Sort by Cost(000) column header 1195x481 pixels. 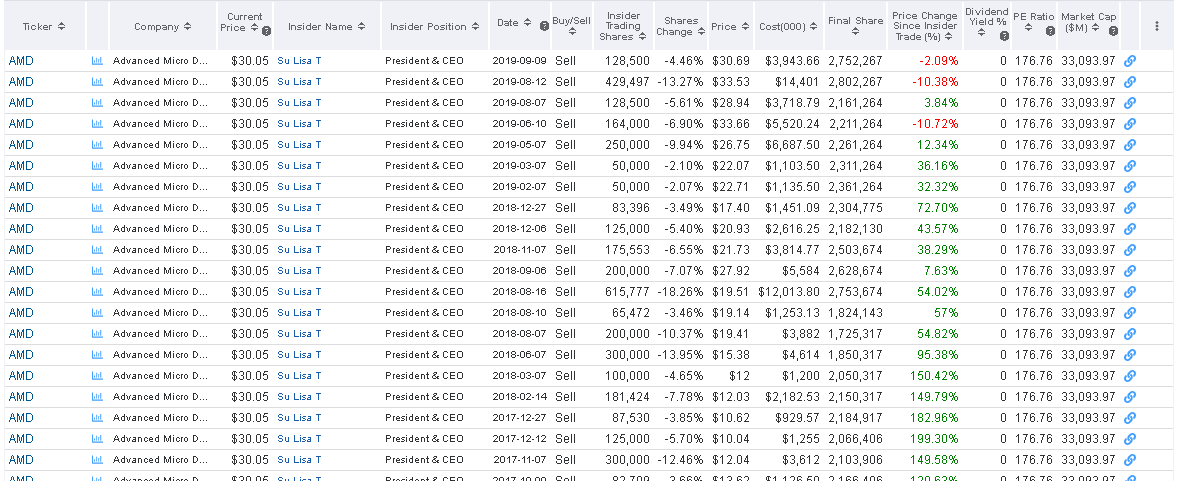coord(789,27)
